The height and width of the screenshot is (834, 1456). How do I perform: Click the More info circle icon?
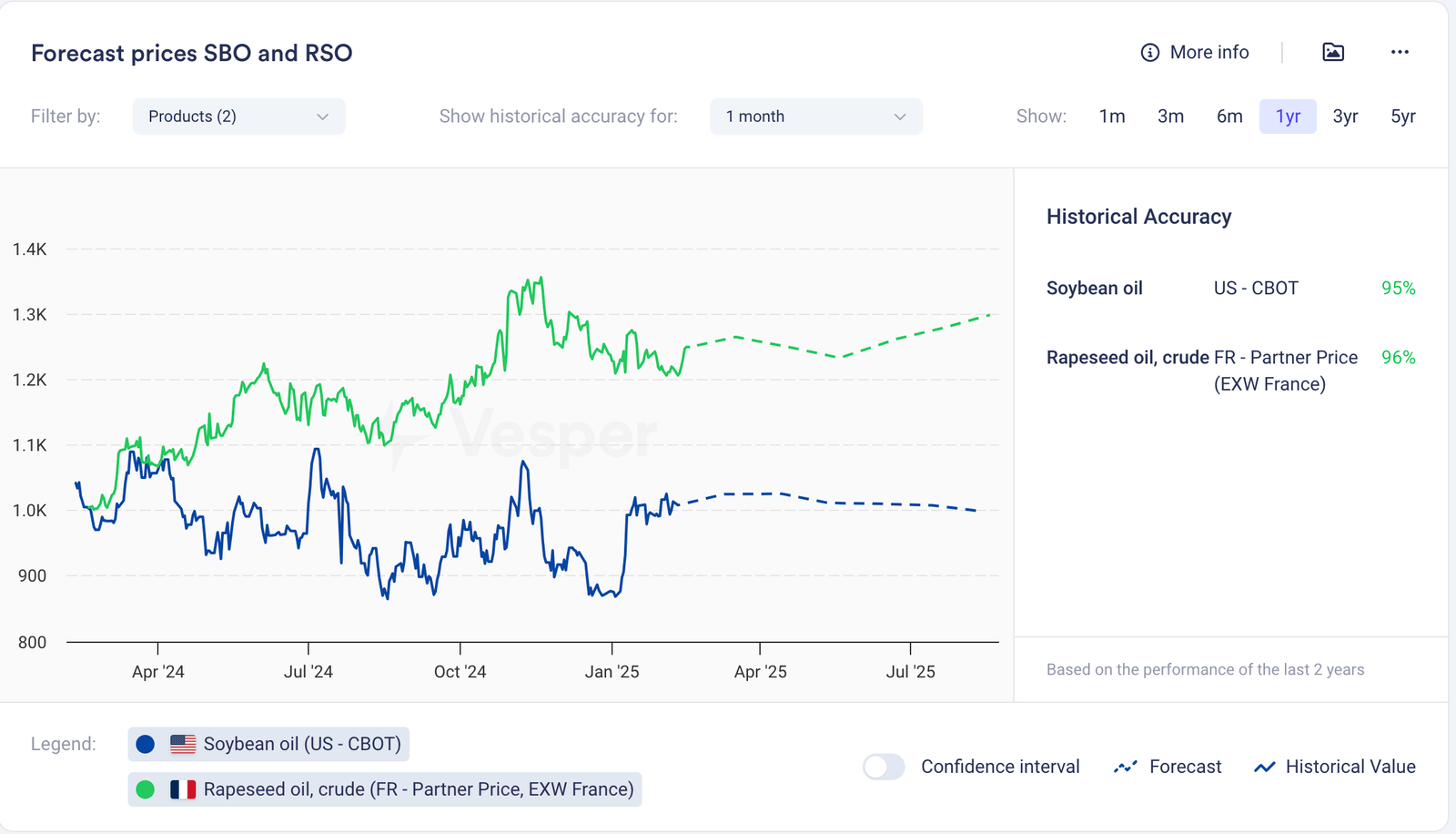pos(1150,53)
